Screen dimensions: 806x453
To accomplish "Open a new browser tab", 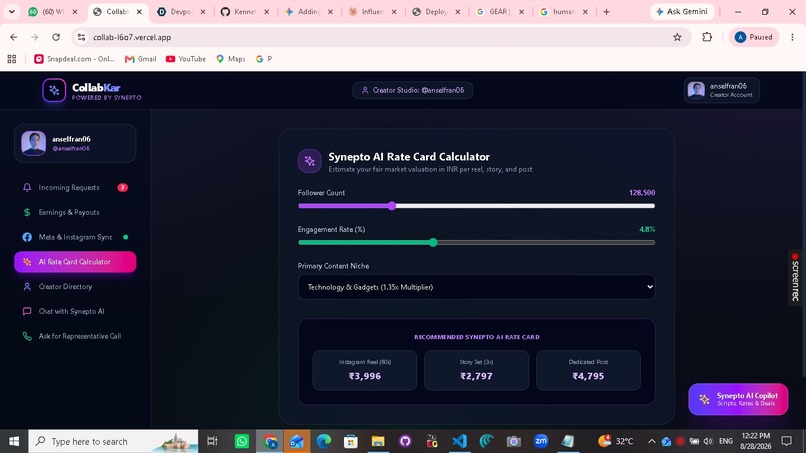I will pyautogui.click(x=607, y=11).
